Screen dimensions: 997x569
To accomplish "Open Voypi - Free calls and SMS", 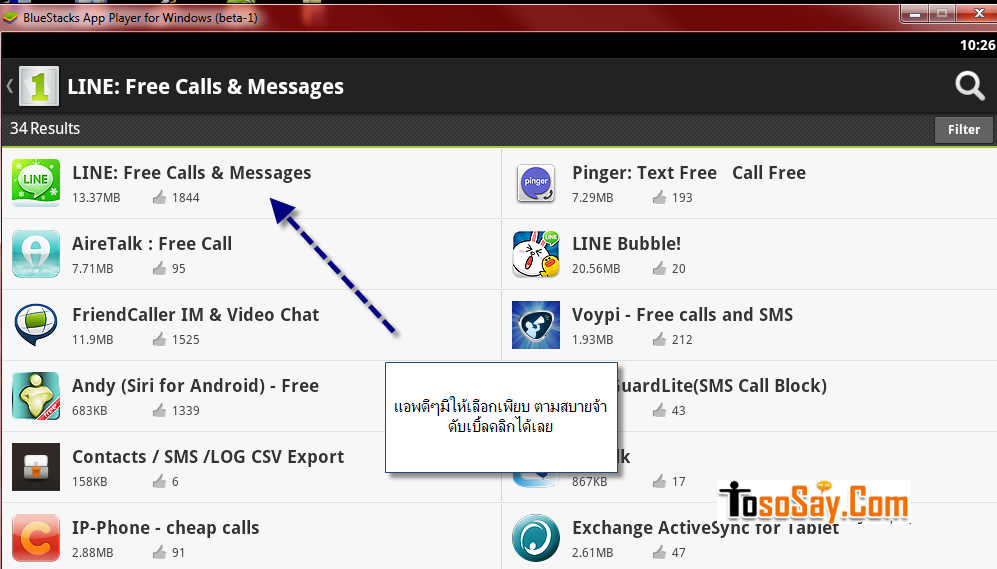I will pyautogui.click(x=682, y=315).
